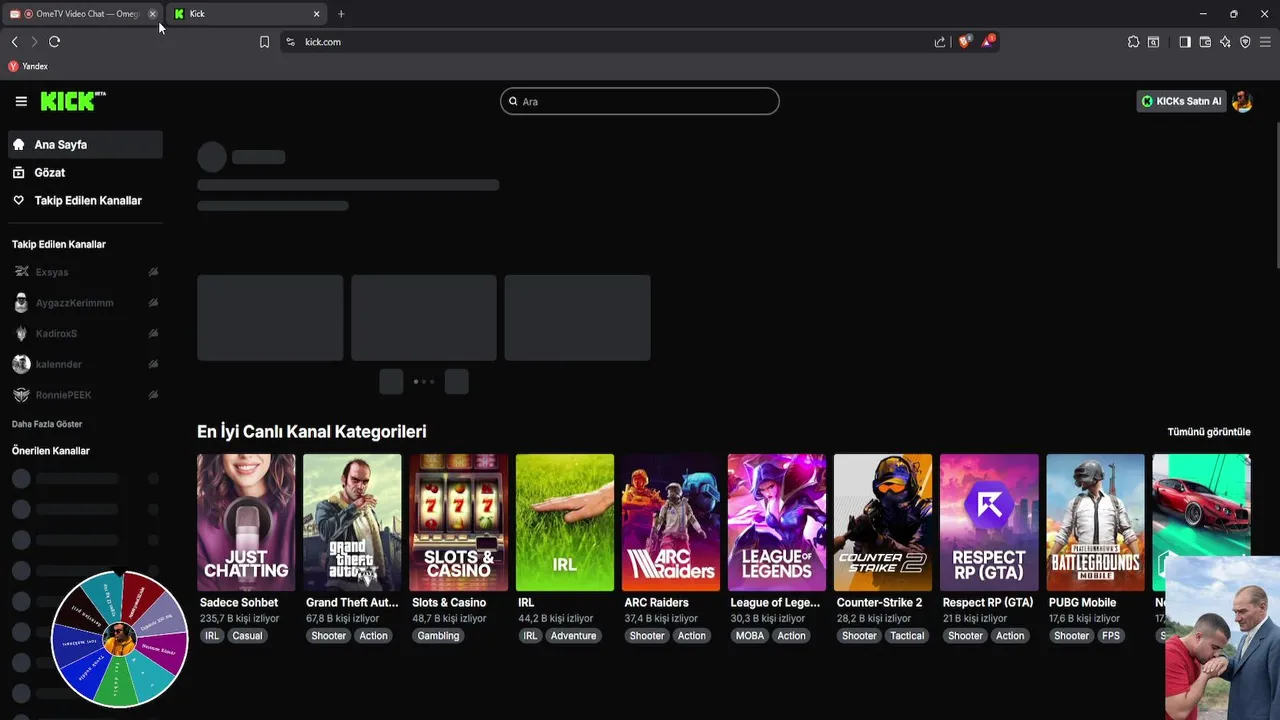Open Takip Edilen Kanallar menu item
Screen dimensions: 1280x720
85,201
